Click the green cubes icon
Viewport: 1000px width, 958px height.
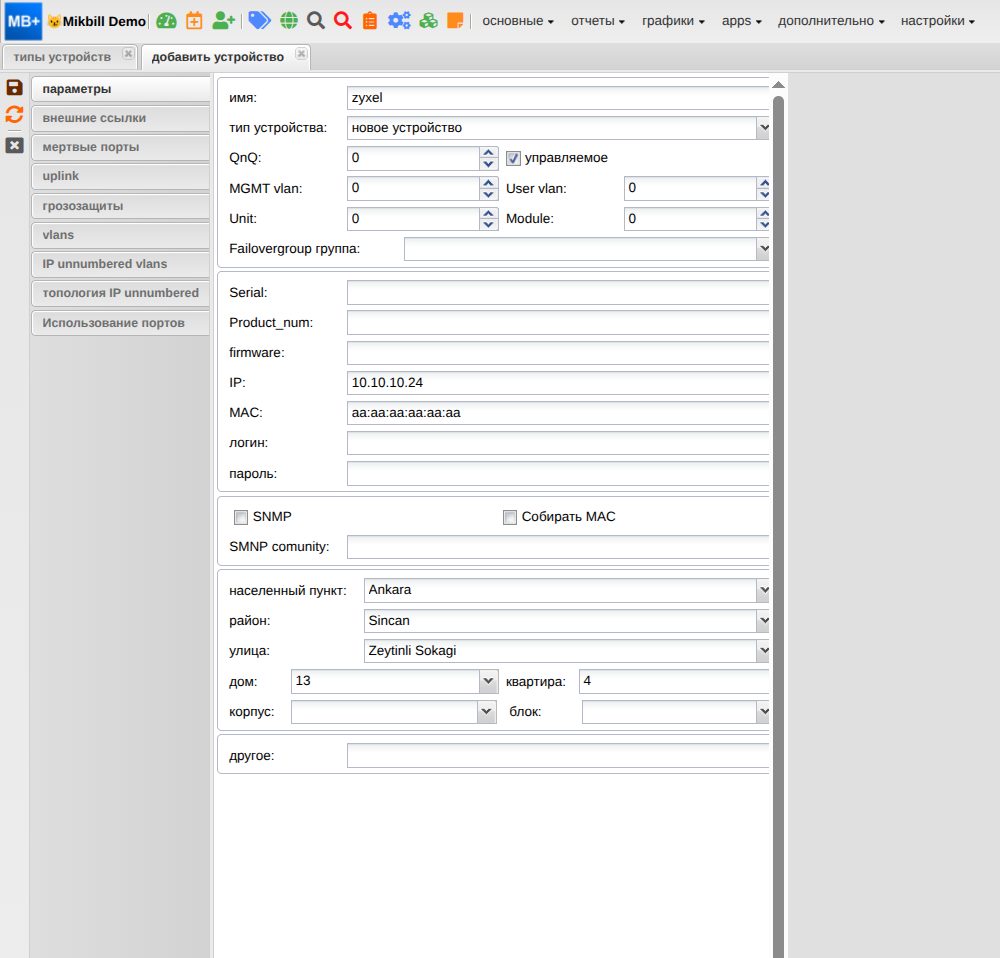429,20
